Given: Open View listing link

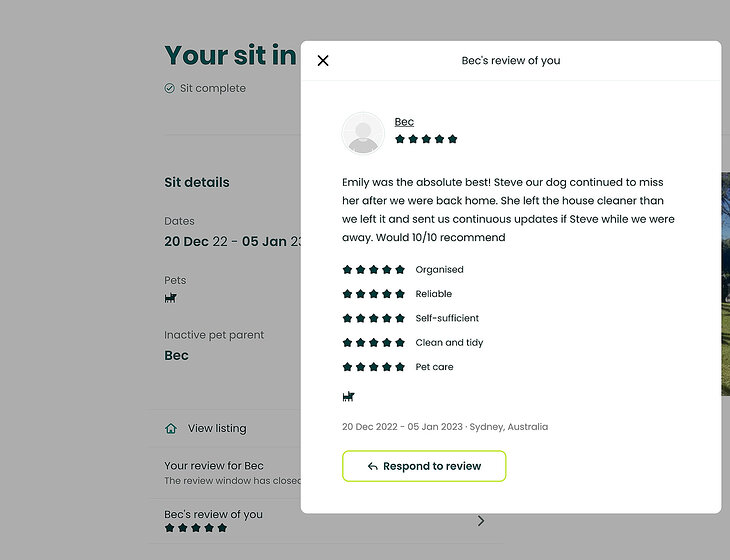Looking at the screenshot, I should click(217, 428).
